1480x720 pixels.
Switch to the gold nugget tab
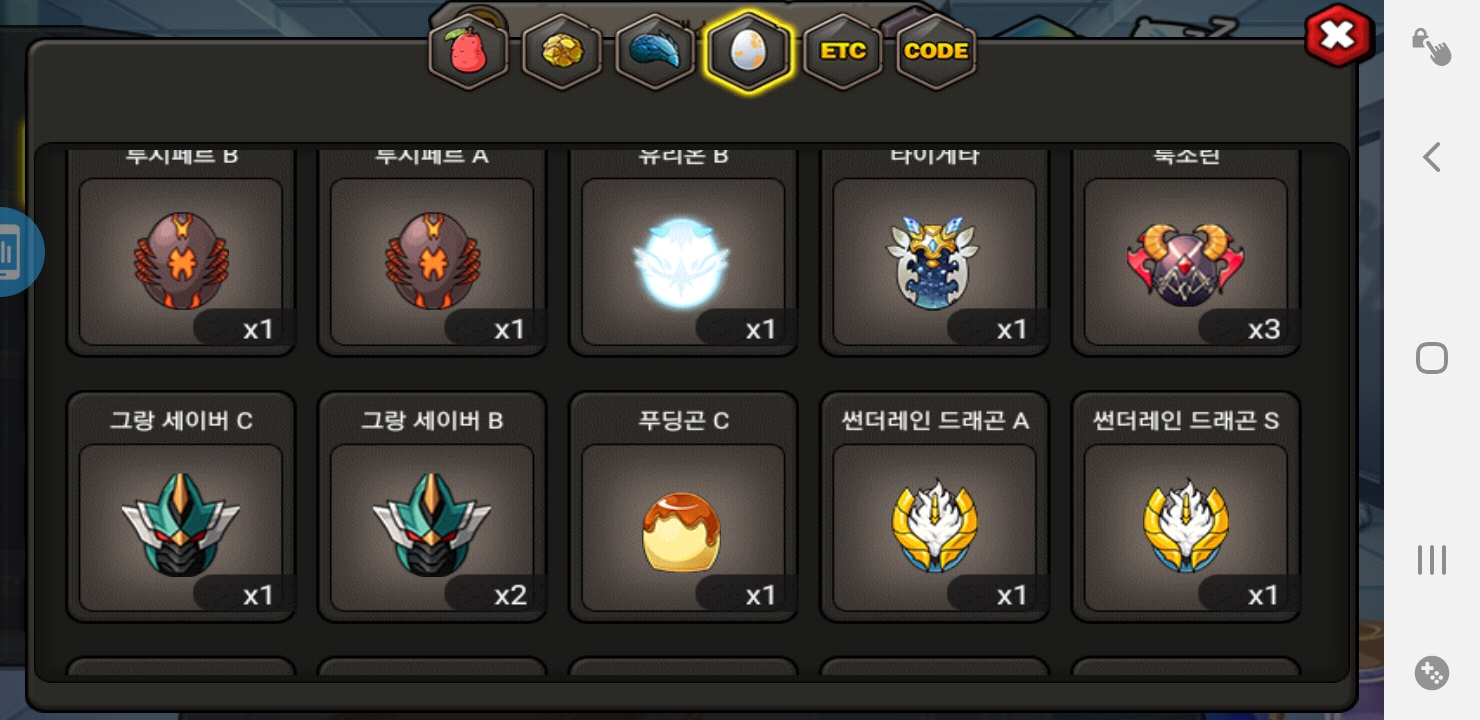tap(561, 52)
